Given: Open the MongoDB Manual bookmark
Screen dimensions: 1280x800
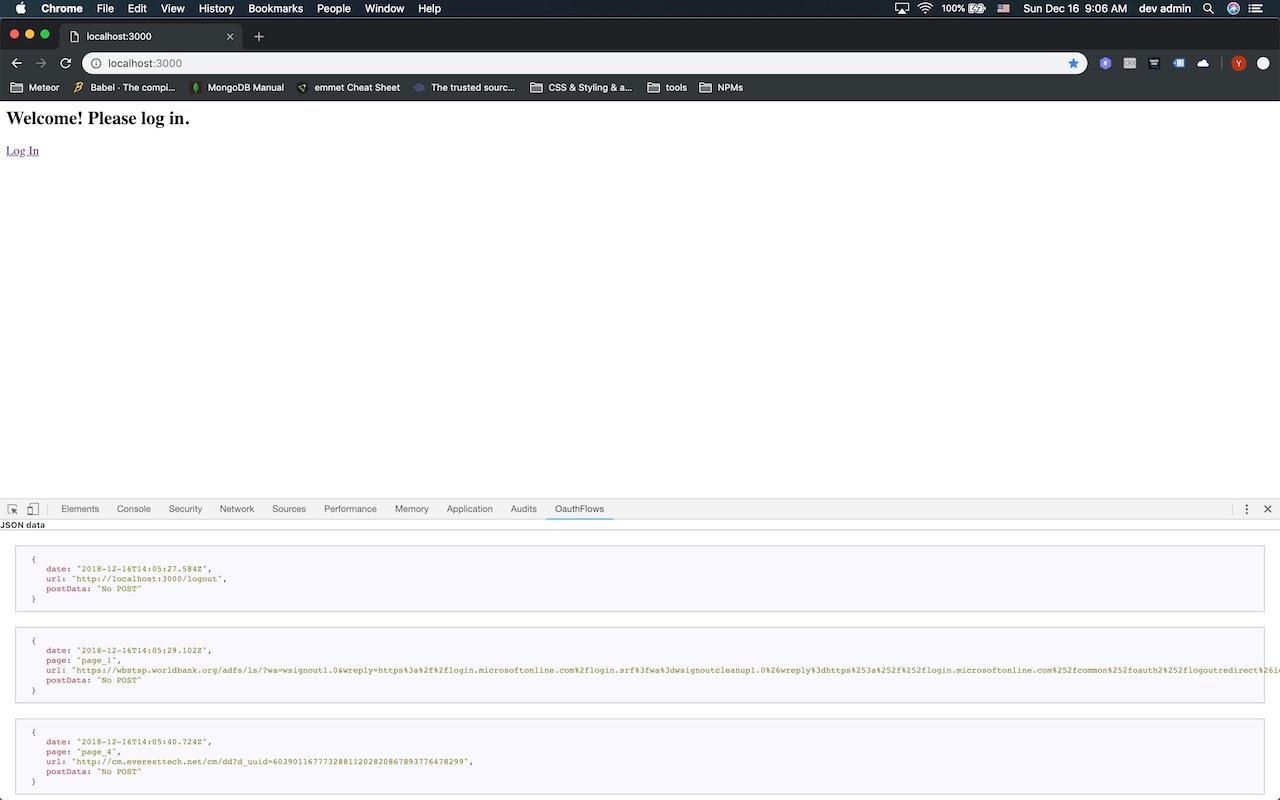Looking at the screenshot, I should pyautogui.click(x=237, y=87).
